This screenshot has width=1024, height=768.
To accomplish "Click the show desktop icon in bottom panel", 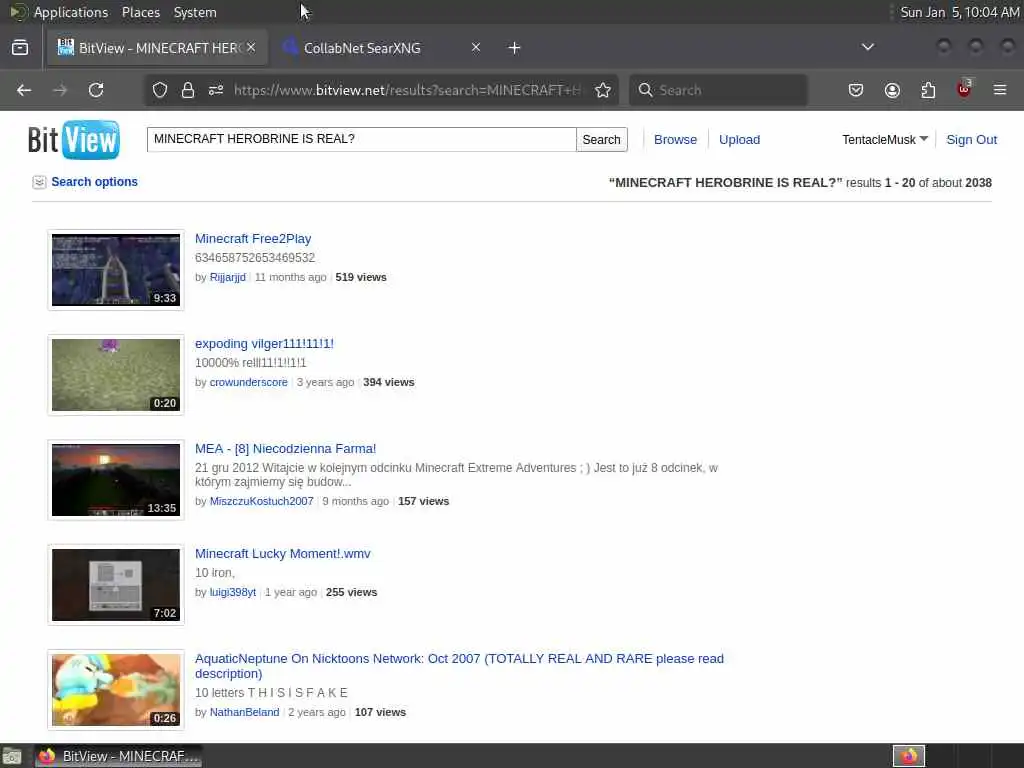I will (12, 757).
